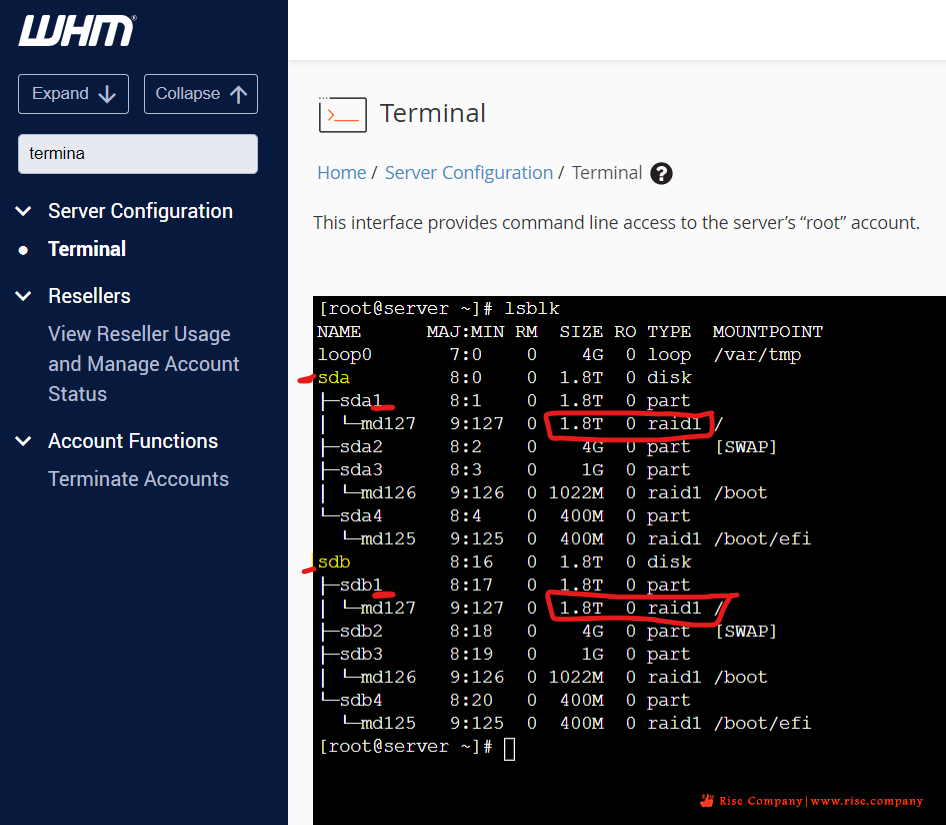The width and height of the screenshot is (946, 825).
Task: Click the 'Terminal' page heading
Action: tap(433, 113)
